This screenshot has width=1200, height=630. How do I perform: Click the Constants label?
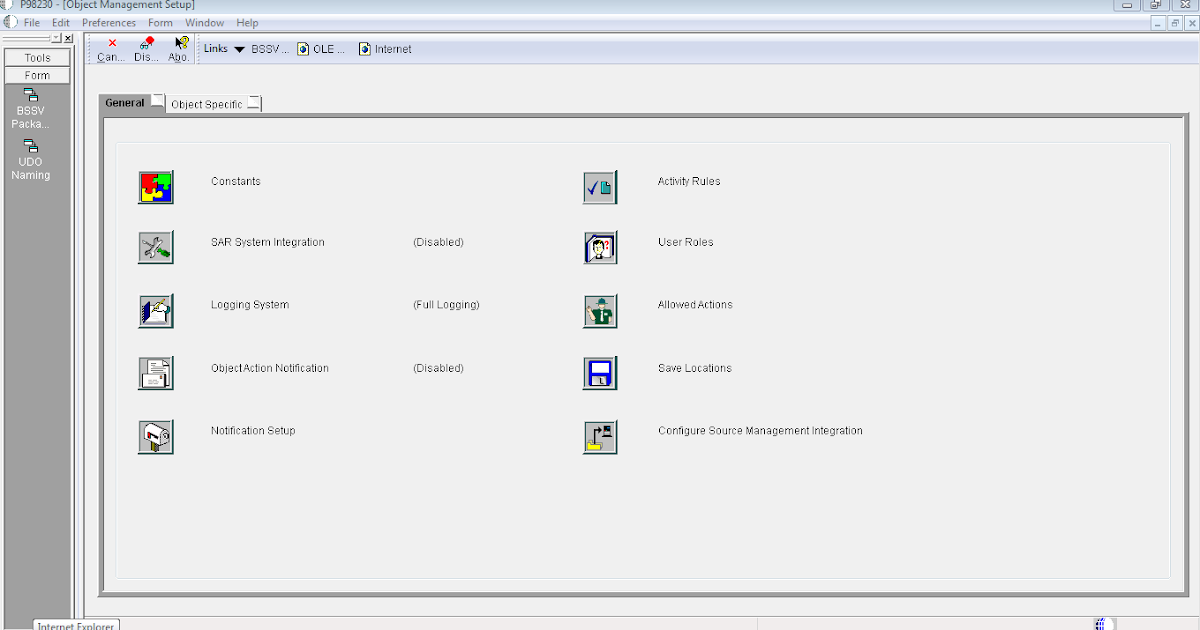pyautogui.click(x=236, y=181)
